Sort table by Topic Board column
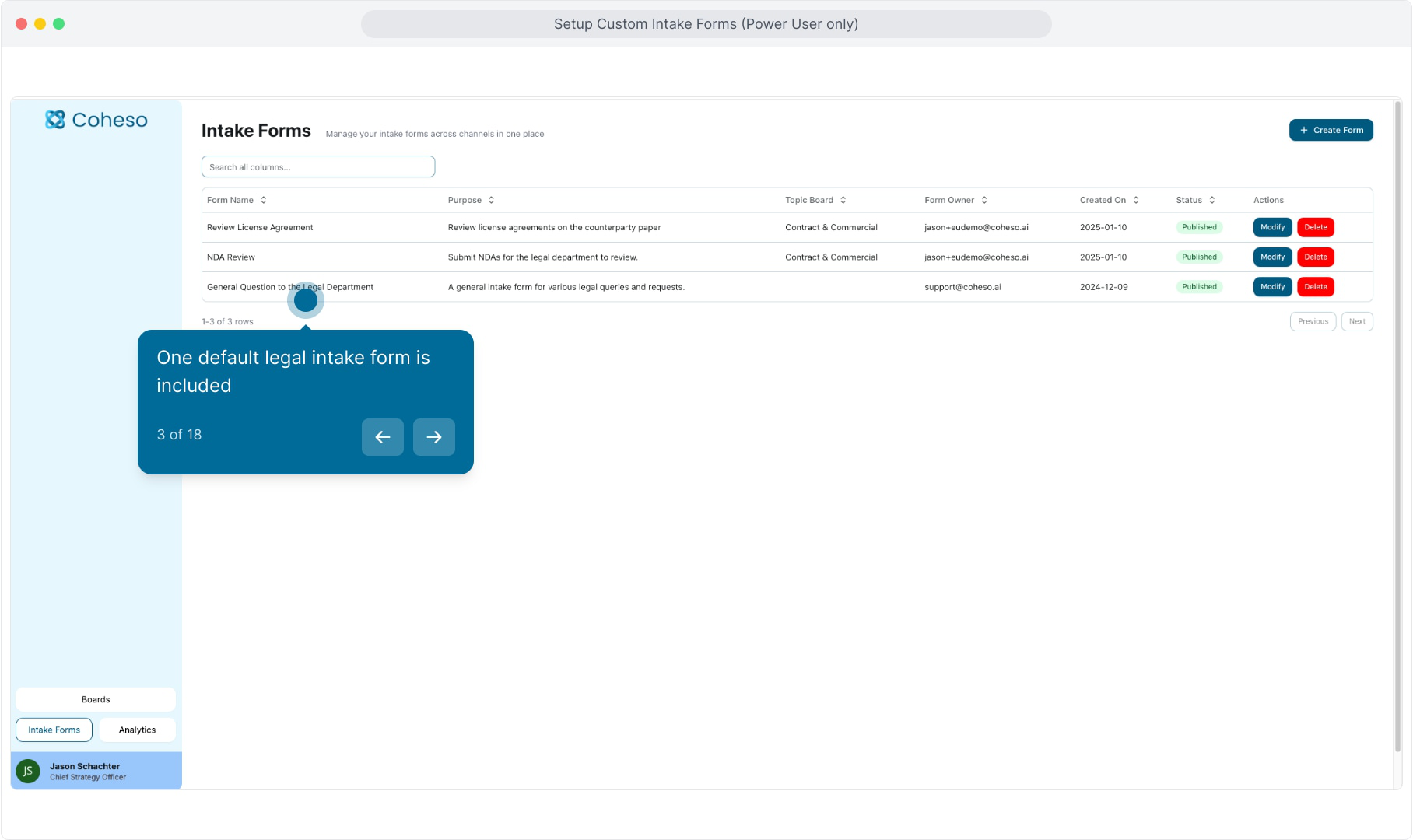This screenshot has height=840, width=1413. 843,201
